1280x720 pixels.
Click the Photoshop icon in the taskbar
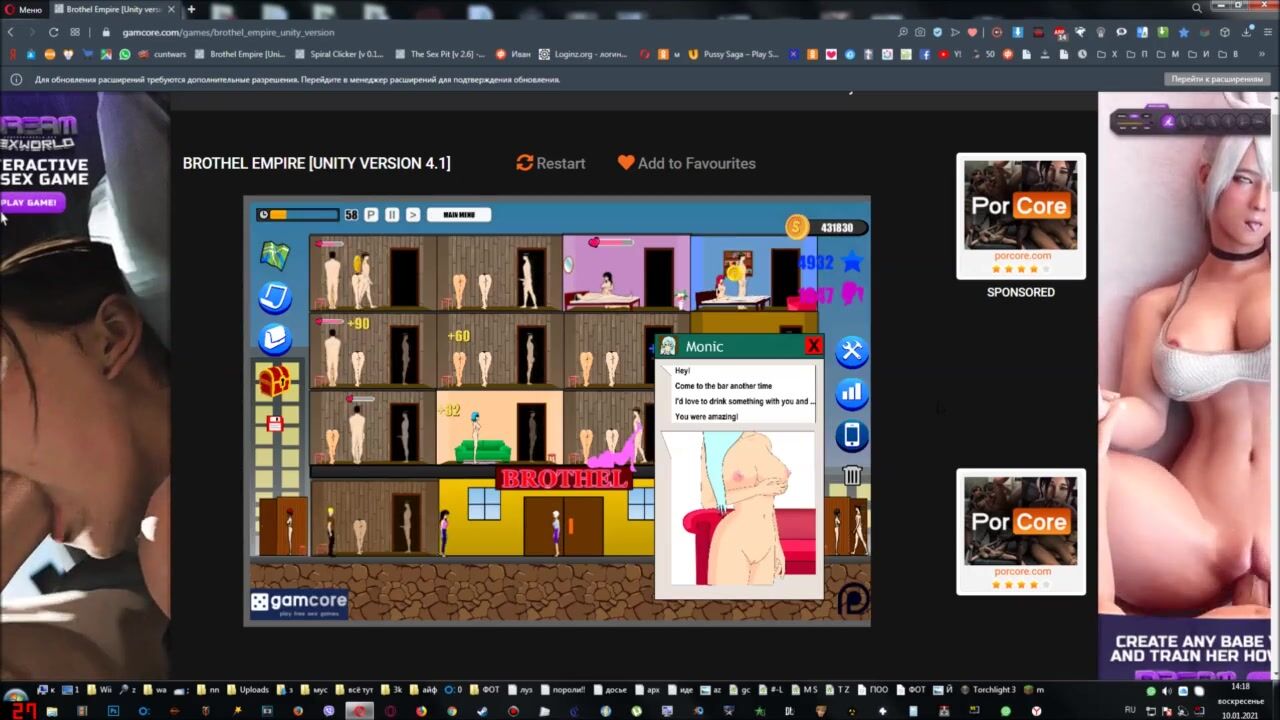coord(113,711)
